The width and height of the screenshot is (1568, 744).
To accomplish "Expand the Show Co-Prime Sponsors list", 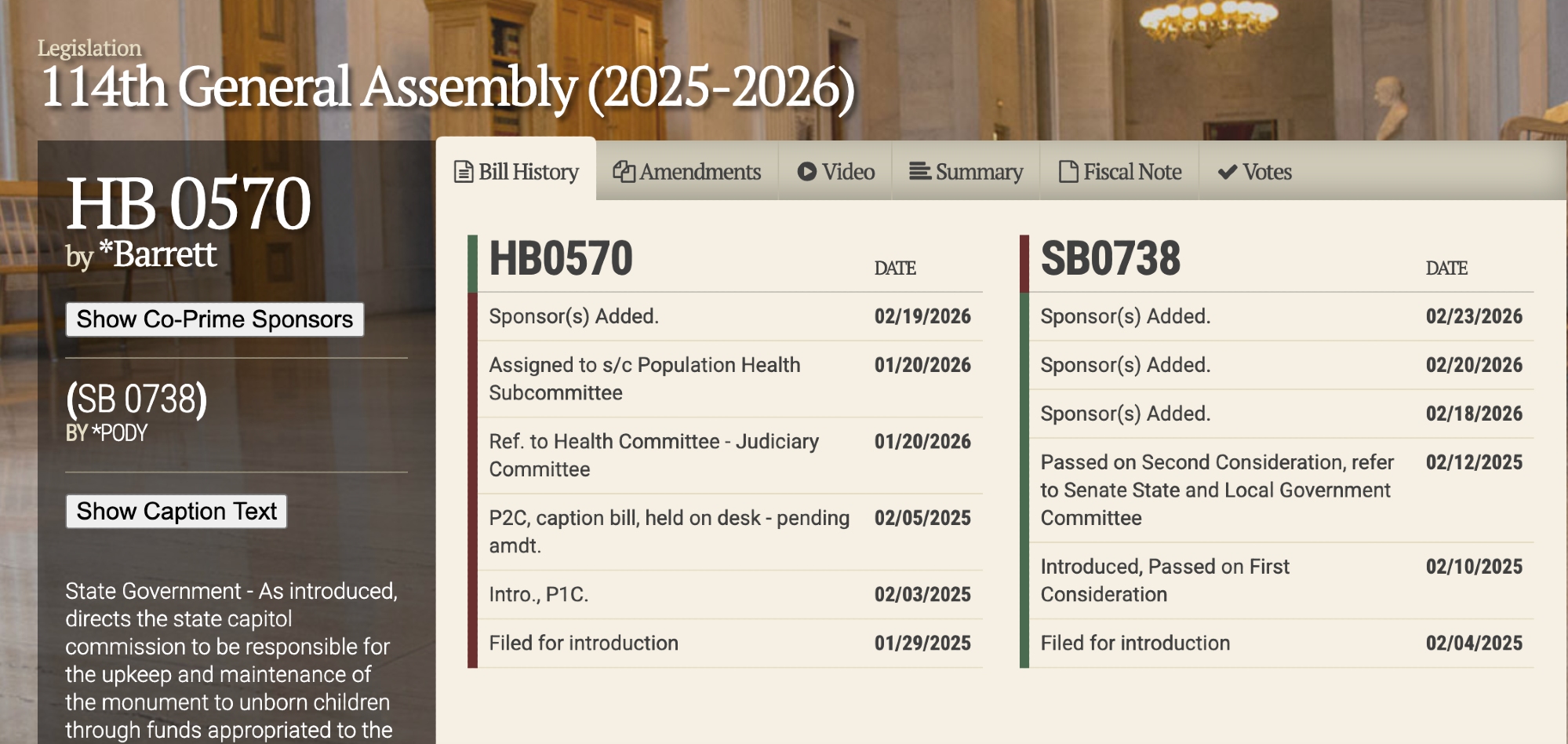I will pos(214,319).
